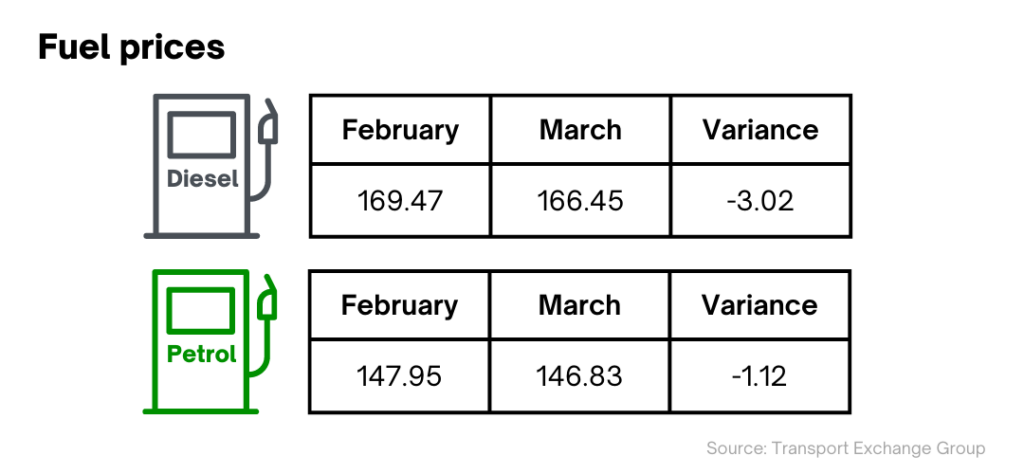Select March header in Diesel table

tap(580, 129)
